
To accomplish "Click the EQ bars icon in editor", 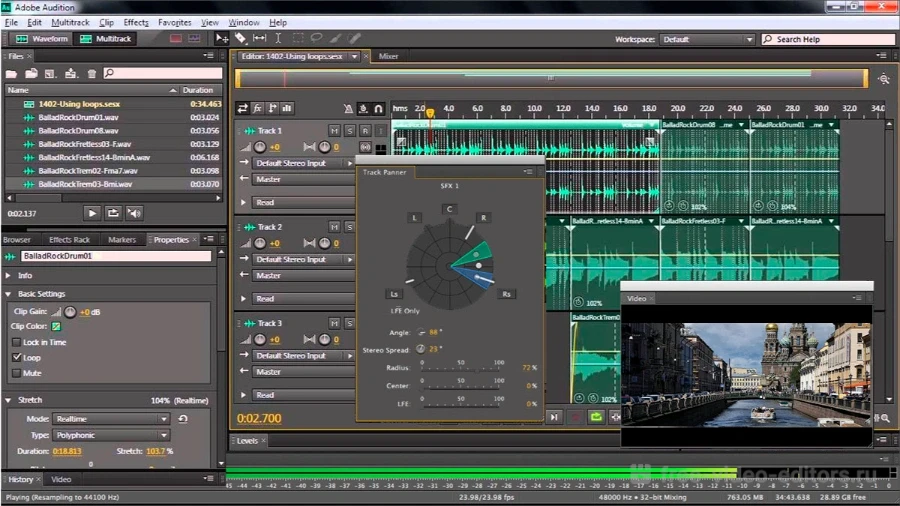I will 287,108.
